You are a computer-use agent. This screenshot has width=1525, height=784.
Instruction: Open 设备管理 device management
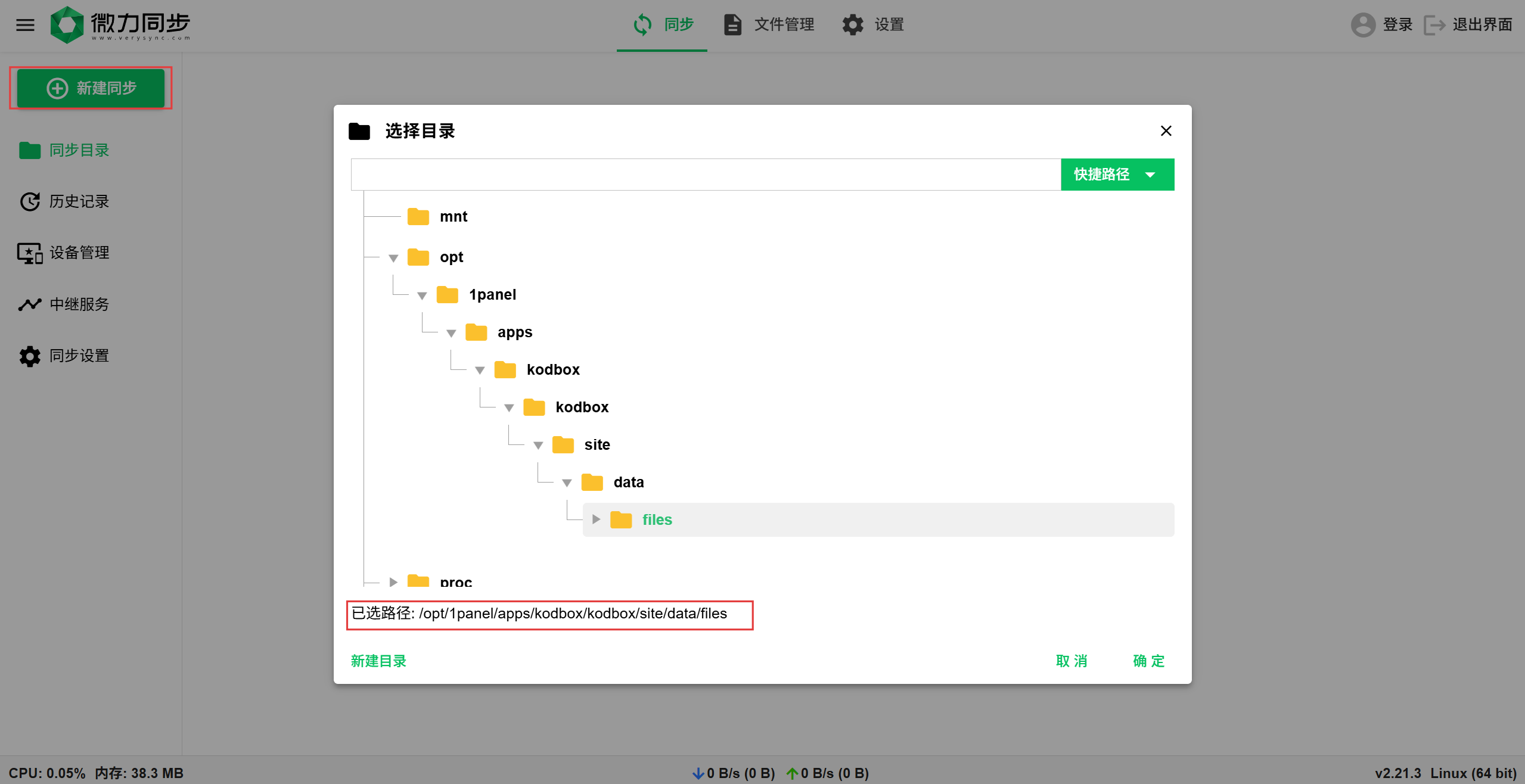click(x=78, y=253)
